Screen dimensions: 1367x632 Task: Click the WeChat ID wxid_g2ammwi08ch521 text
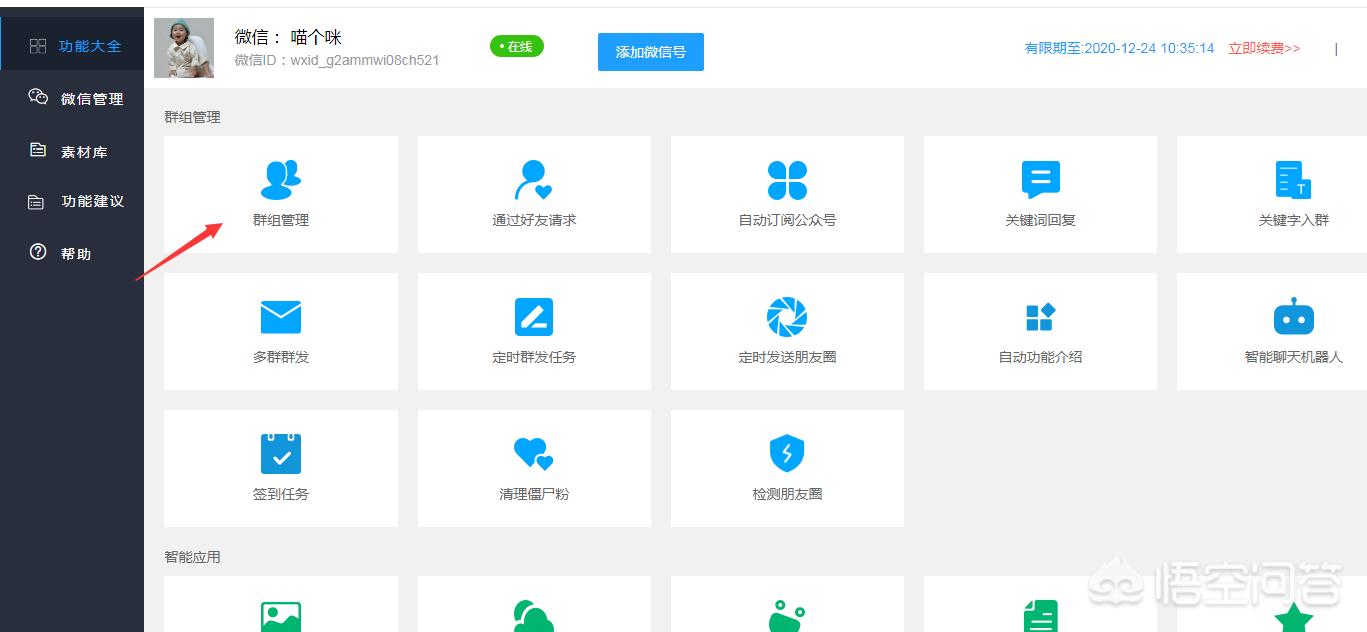[x=337, y=60]
